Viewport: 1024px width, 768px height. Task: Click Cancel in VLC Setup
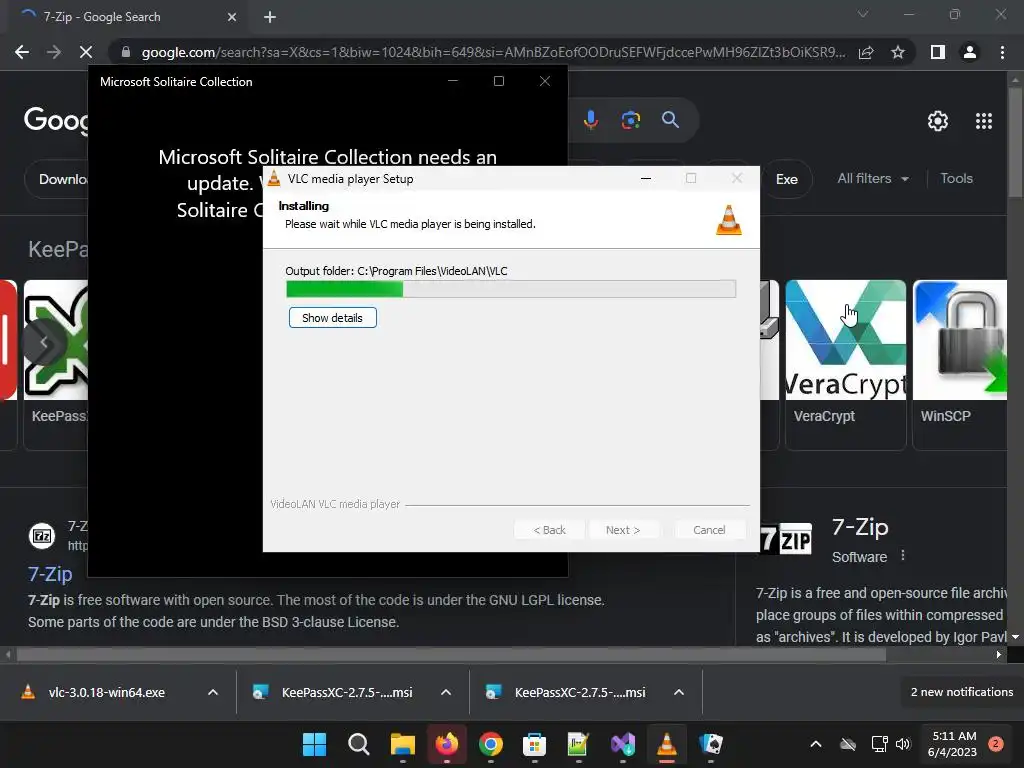709,530
